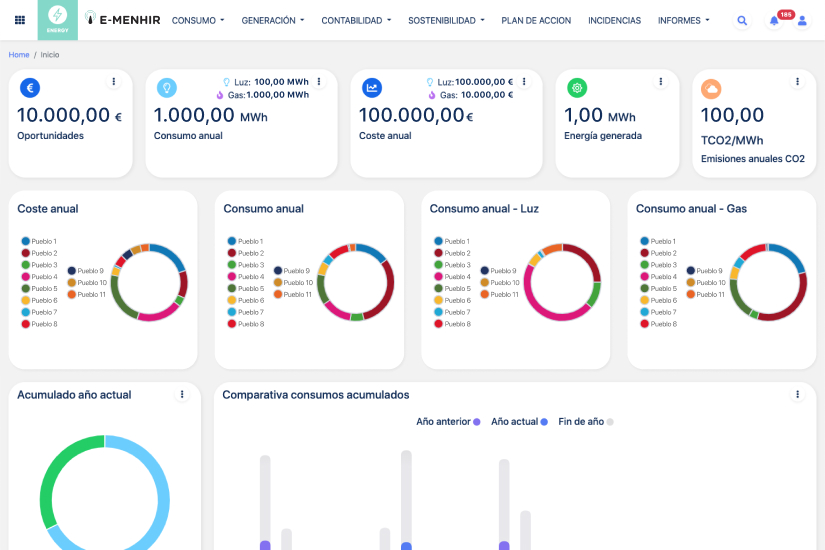The image size is (825, 550).
Task: Toggle Pueblo 2 in Consumo anual legend
Action: (246, 253)
